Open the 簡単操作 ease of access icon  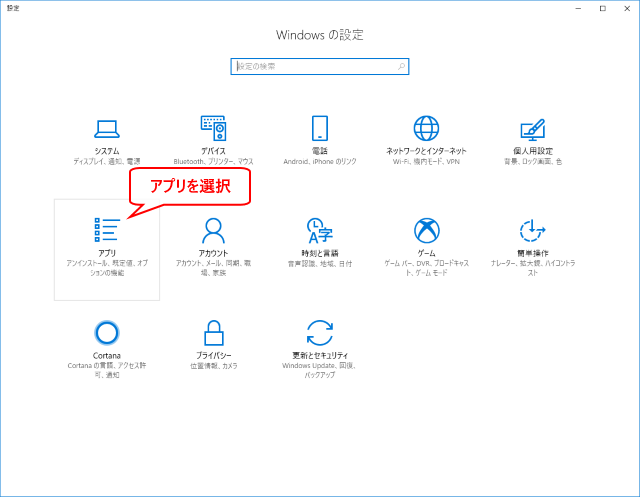[x=533, y=231]
